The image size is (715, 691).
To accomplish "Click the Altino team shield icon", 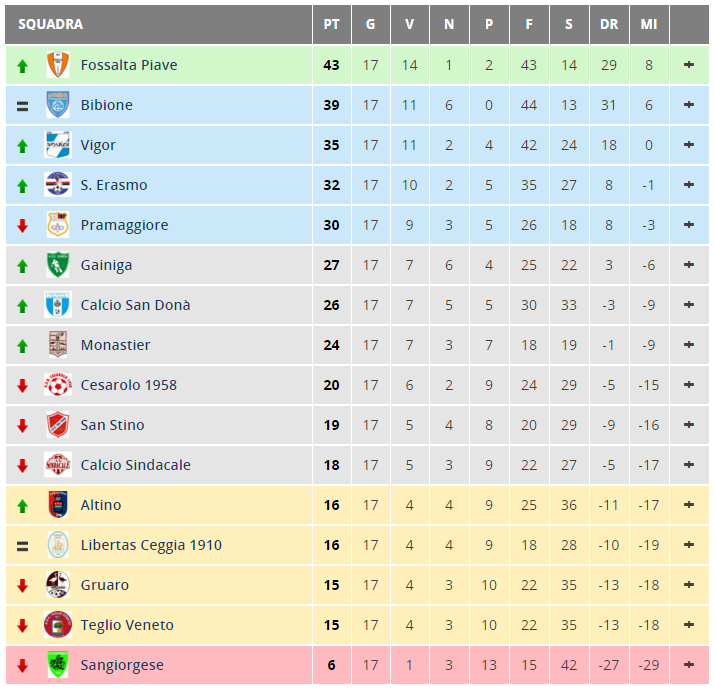I will pos(58,504).
